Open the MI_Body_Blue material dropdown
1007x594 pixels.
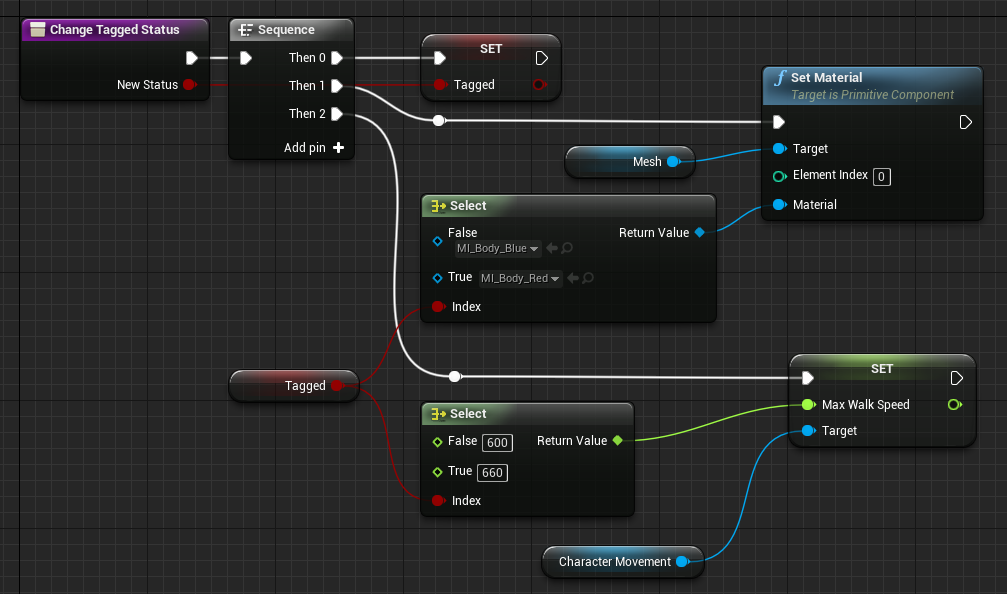498,249
